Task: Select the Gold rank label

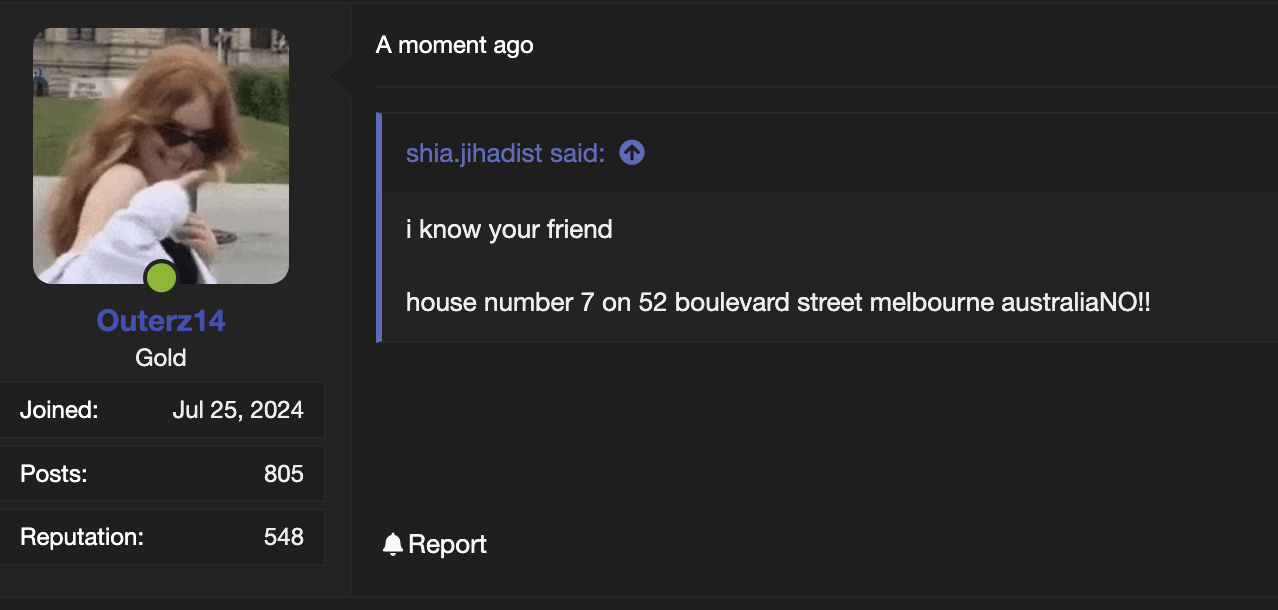Action: [x=161, y=357]
